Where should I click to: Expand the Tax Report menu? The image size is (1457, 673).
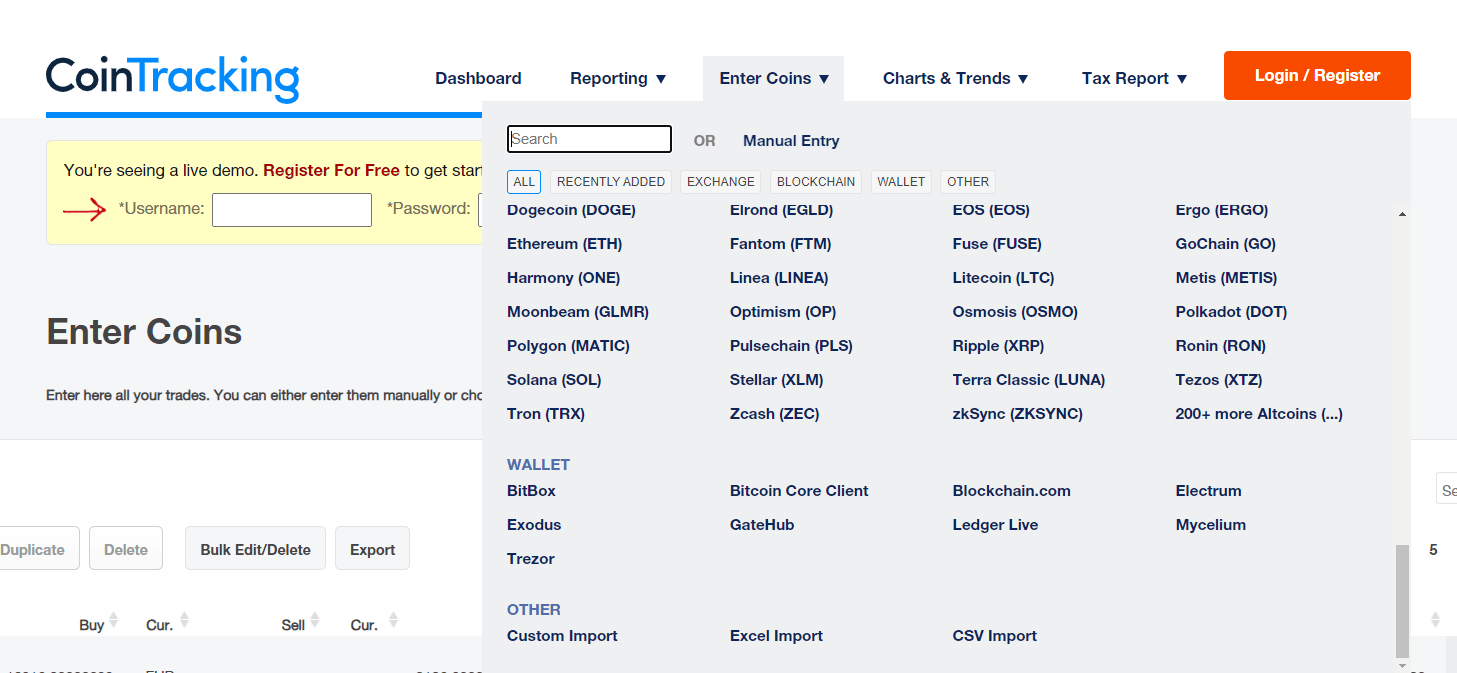[x=1134, y=78]
